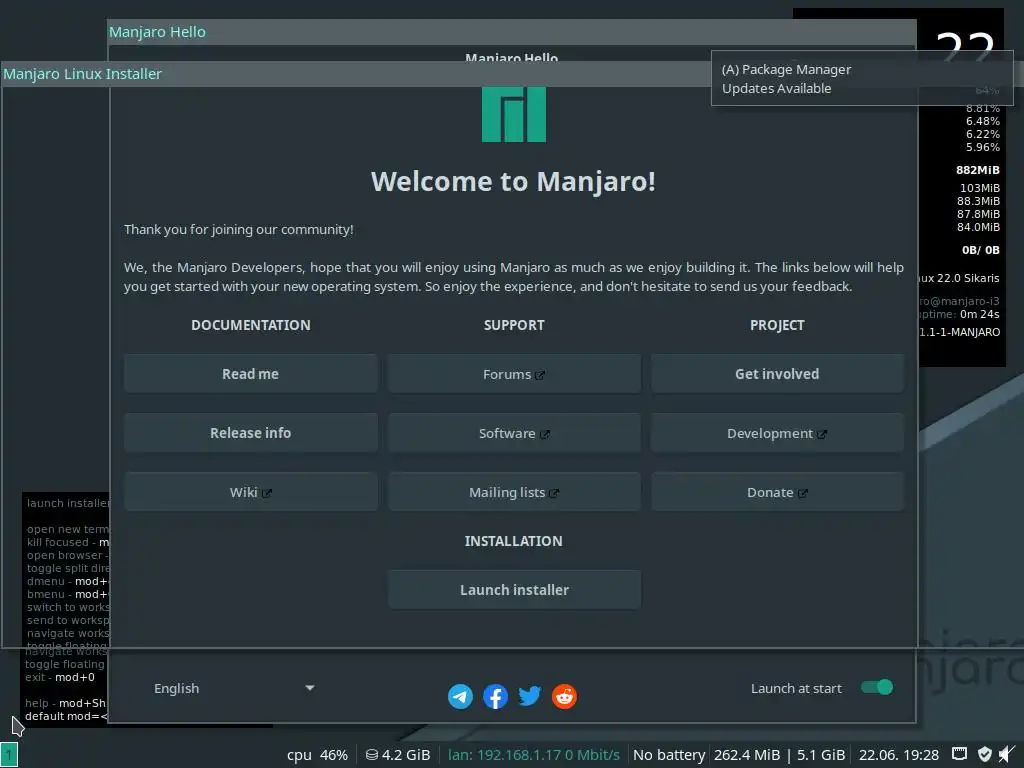Open the Wiki external link
Image resolution: width=1024 pixels, height=768 pixels.
click(251, 492)
